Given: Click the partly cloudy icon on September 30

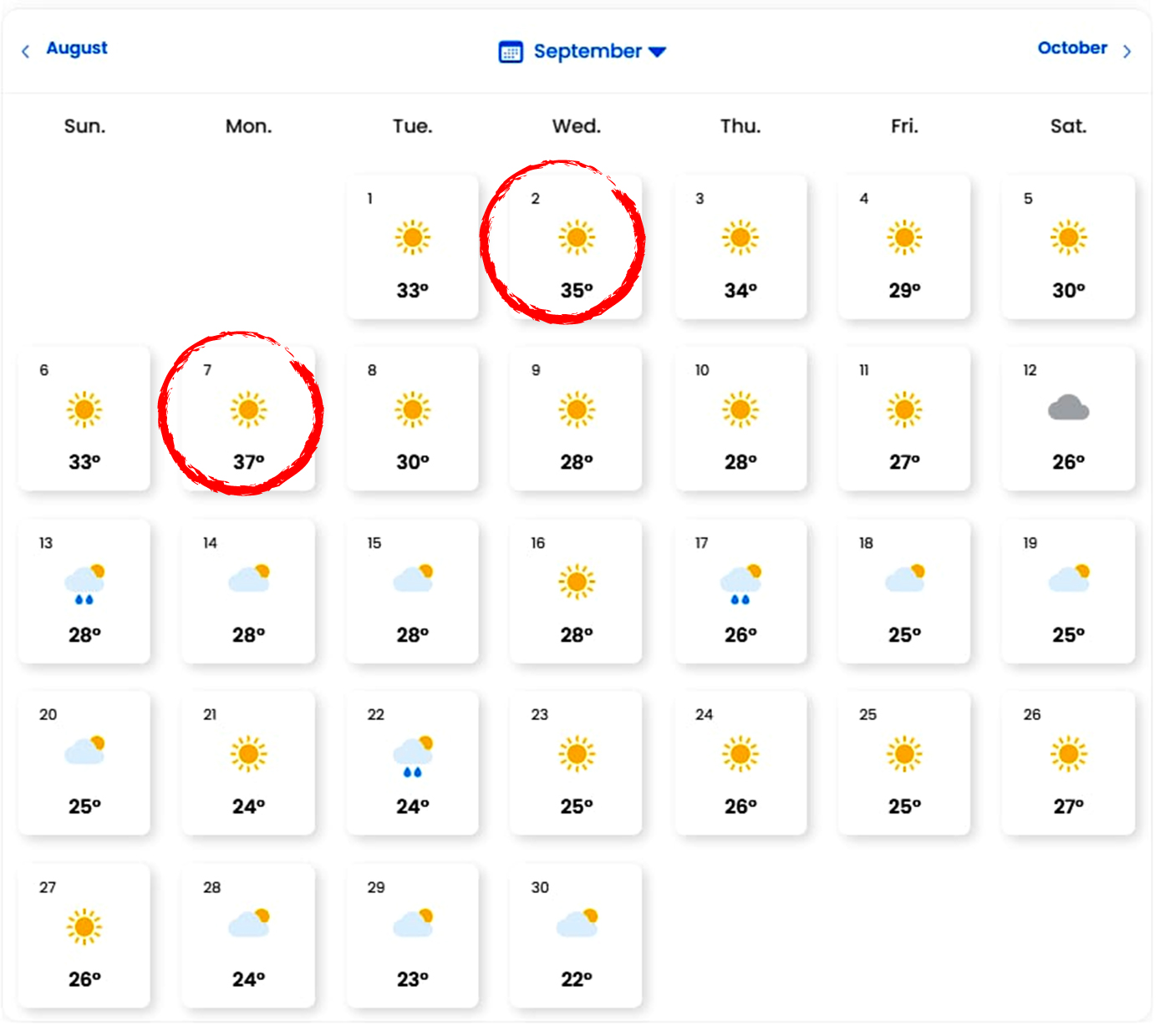Looking at the screenshot, I should tap(577, 922).
